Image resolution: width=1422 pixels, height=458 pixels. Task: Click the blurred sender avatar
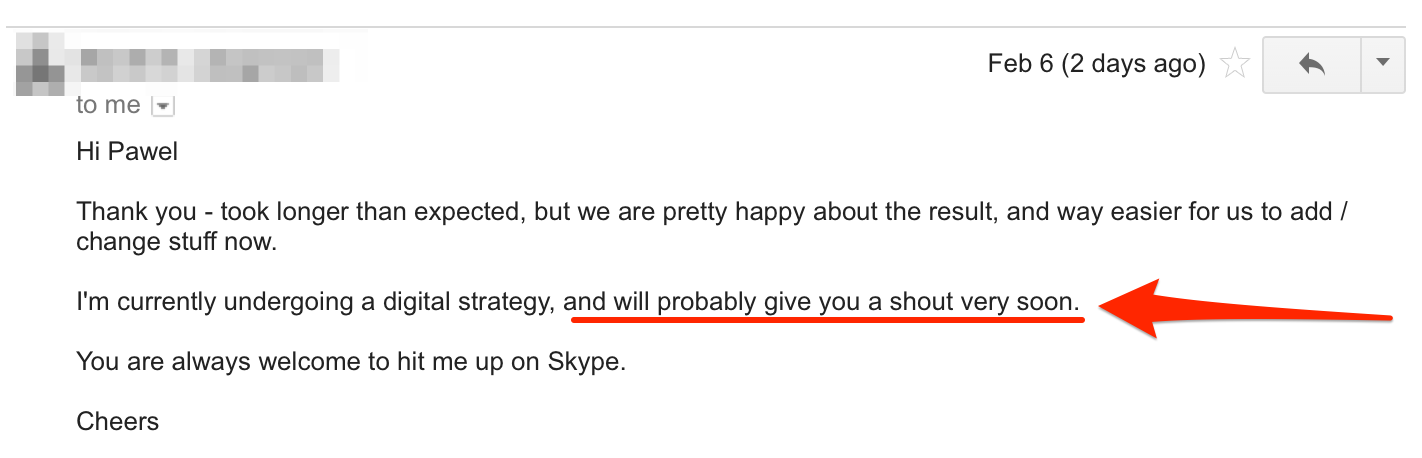tap(40, 62)
